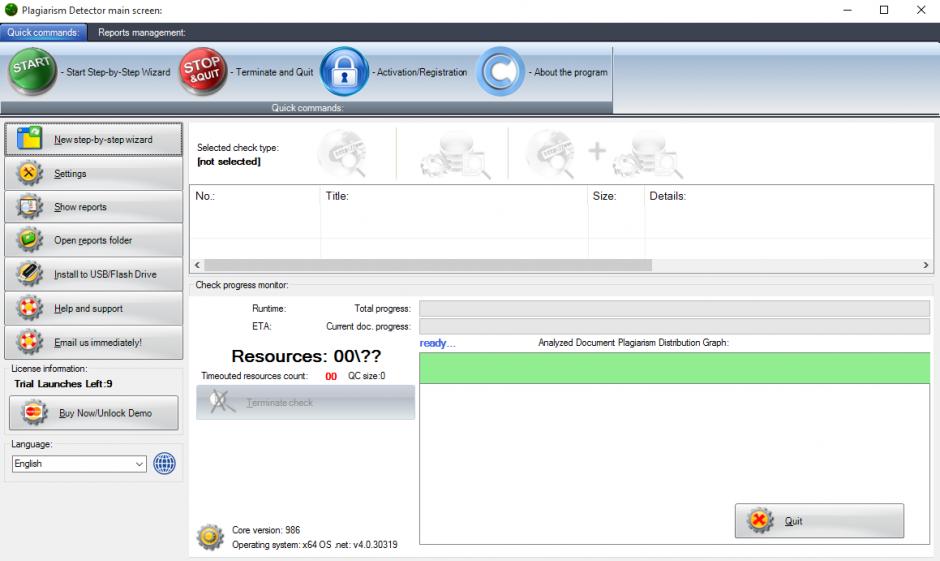Select the database check type icon
The width and height of the screenshot is (940, 561).
[456, 157]
